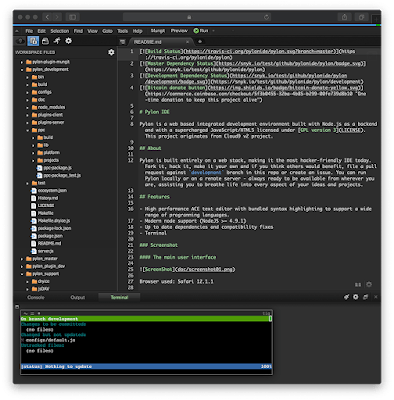Collapse the ppc folder

click(28, 130)
